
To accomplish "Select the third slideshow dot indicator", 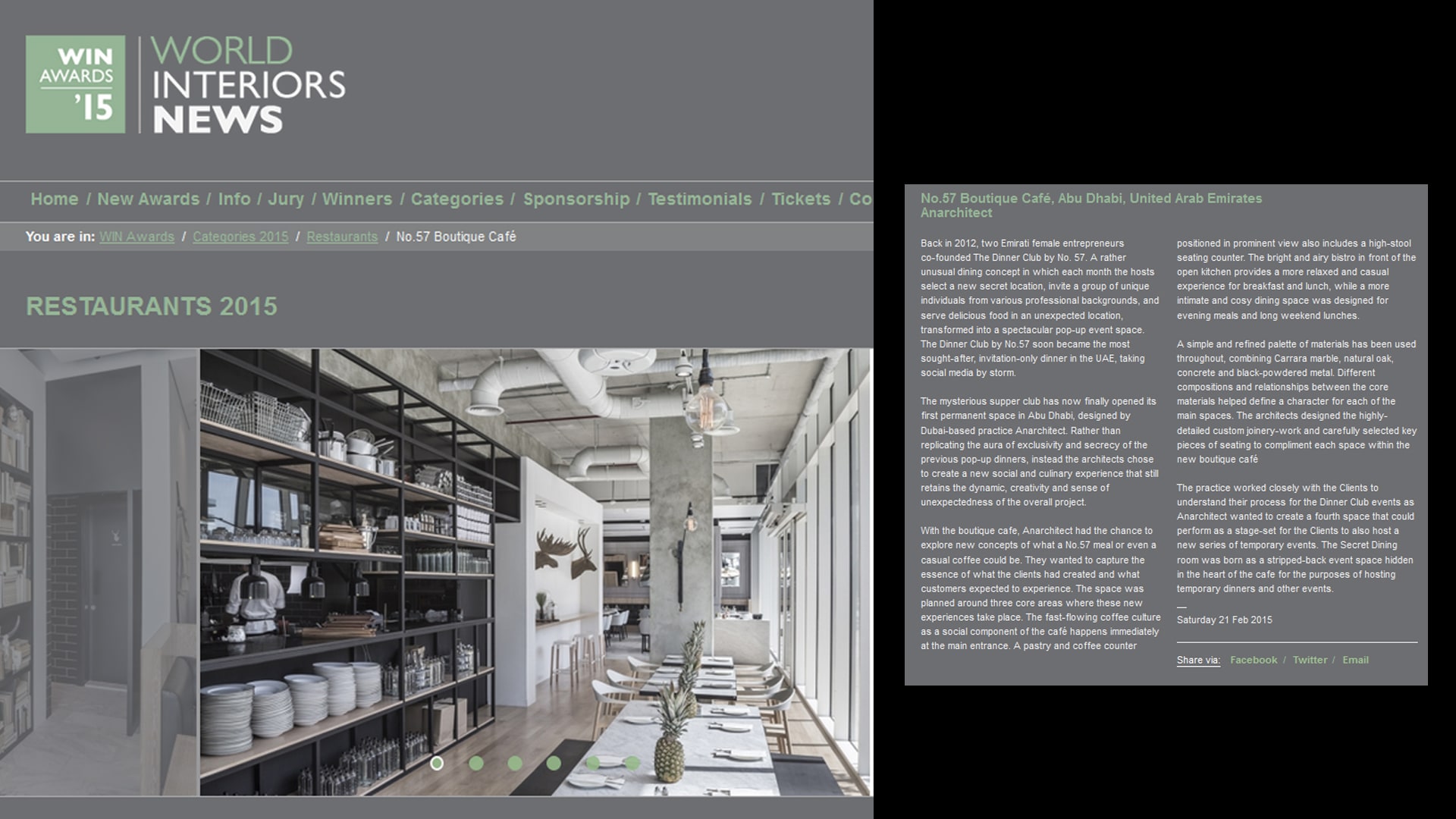I will click(x=515, y=763).
